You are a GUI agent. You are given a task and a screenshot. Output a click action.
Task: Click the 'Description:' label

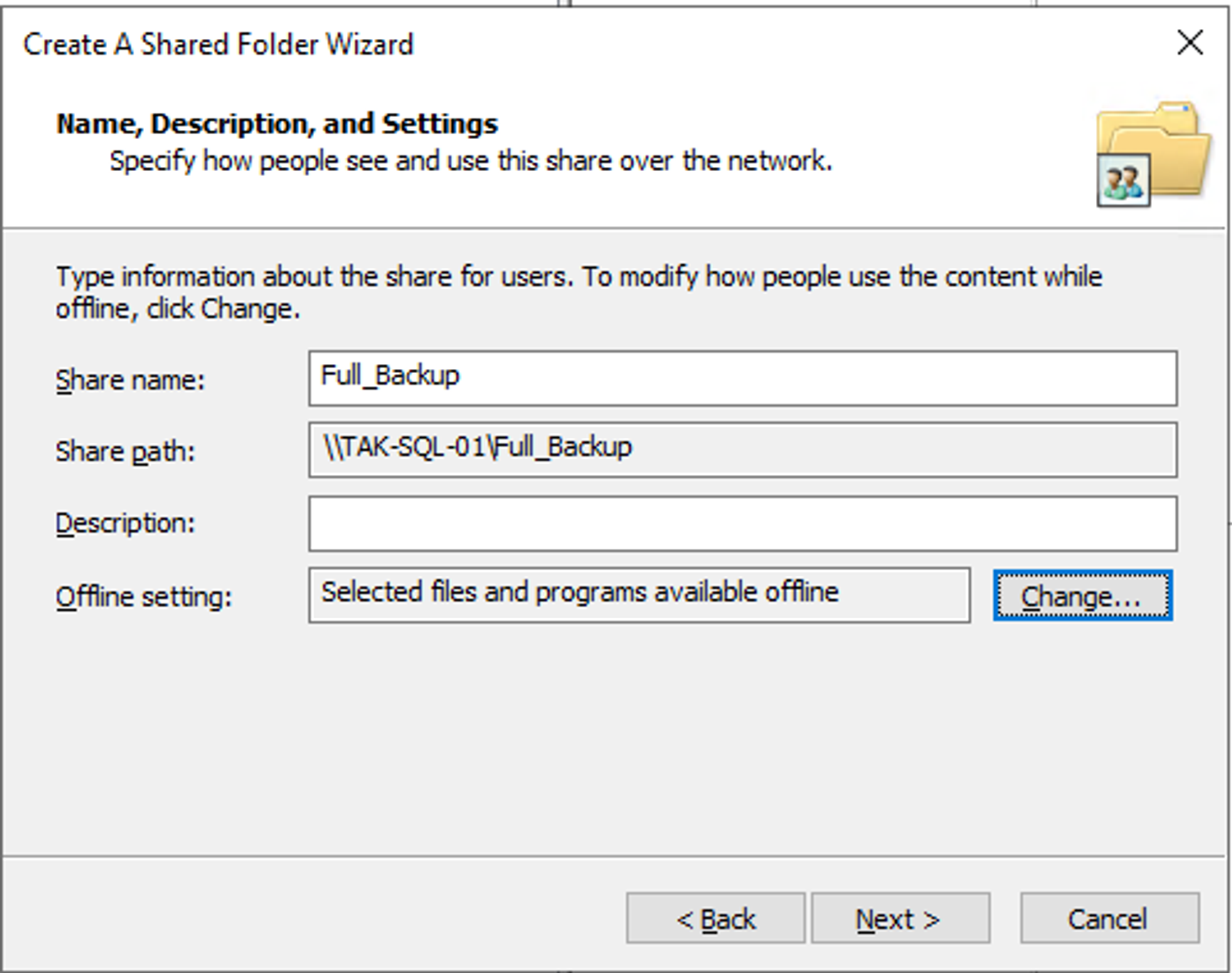click(x=125, y=523)
